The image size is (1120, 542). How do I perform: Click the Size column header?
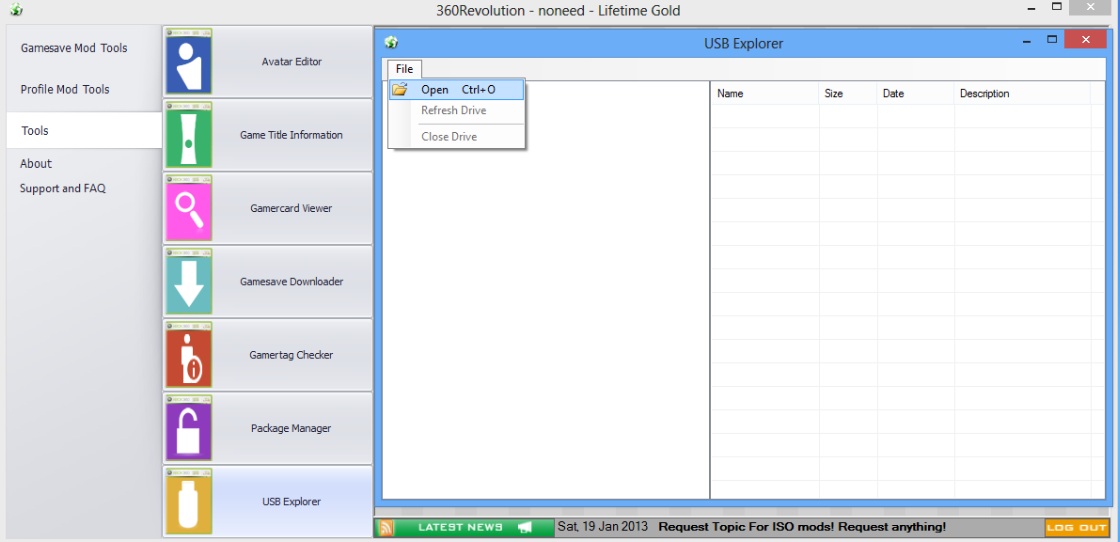[834, 94]
